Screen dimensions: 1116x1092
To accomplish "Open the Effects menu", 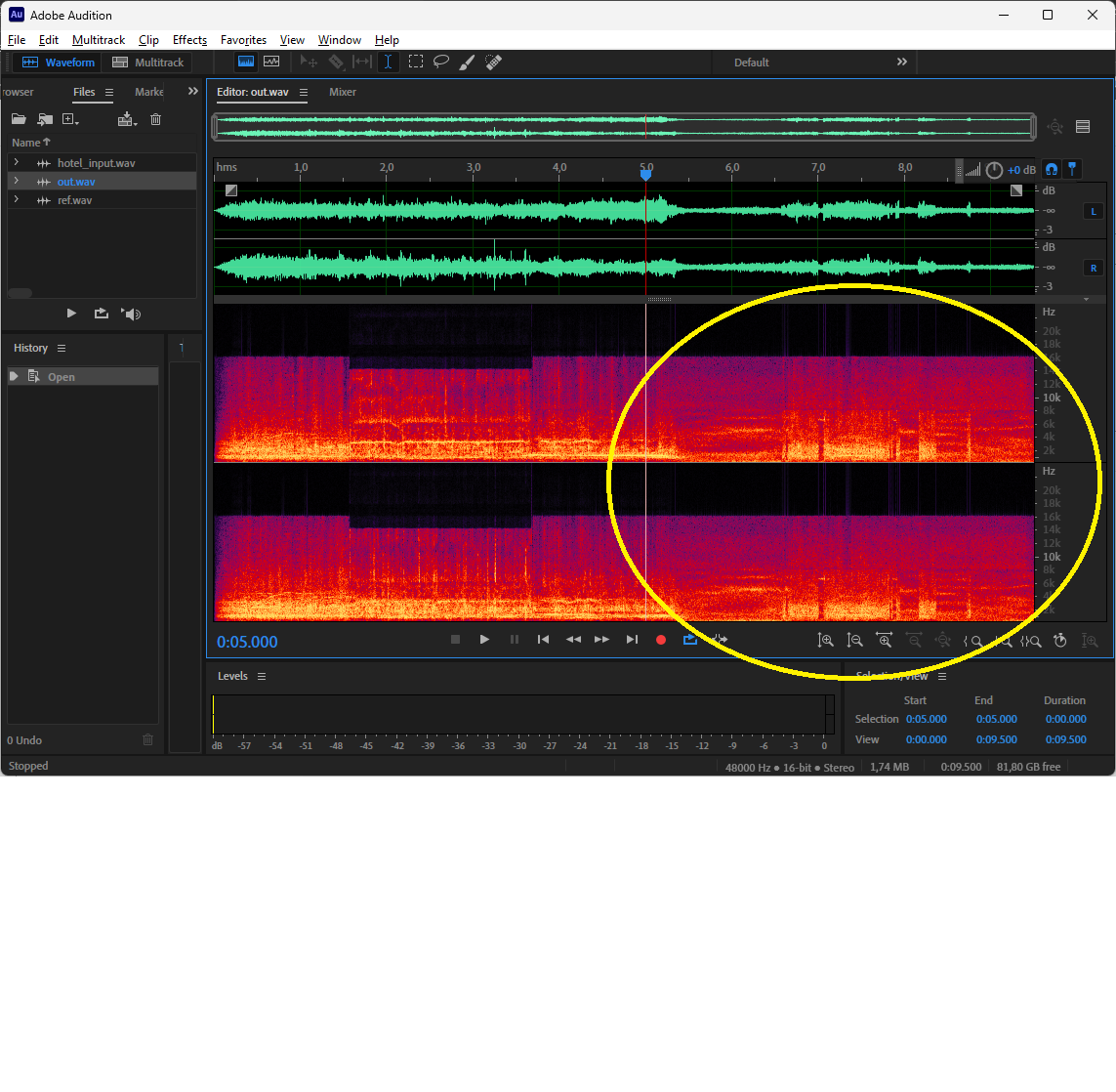I will (189, 40).
